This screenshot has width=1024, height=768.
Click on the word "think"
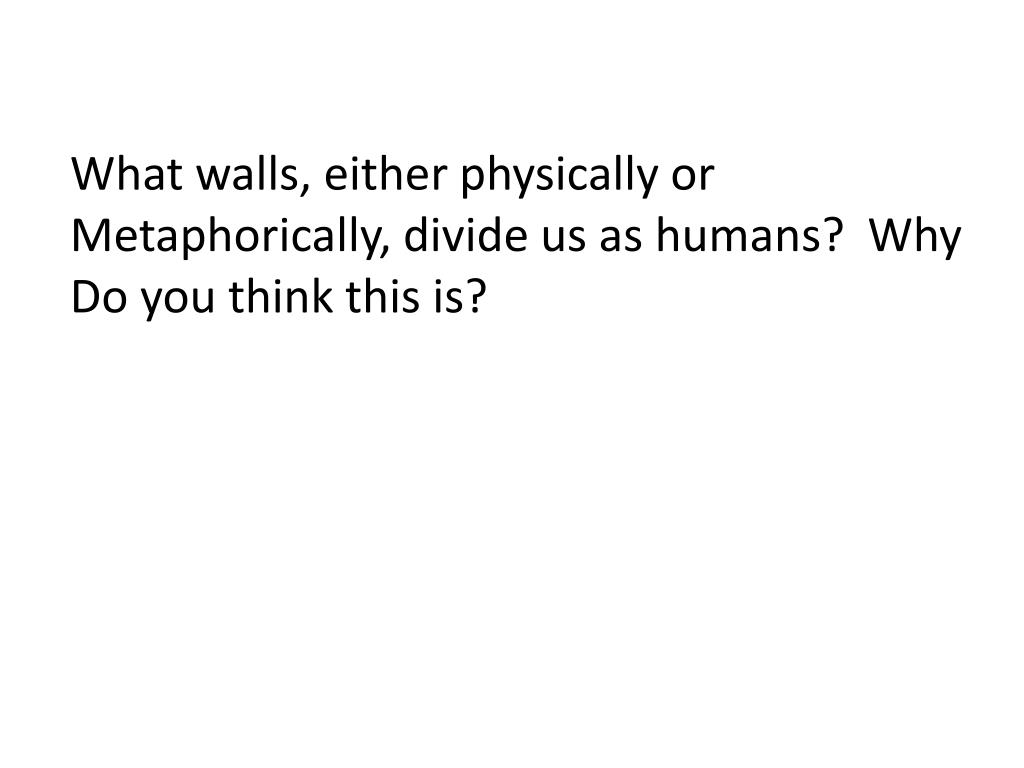click(x=280, y=296)
